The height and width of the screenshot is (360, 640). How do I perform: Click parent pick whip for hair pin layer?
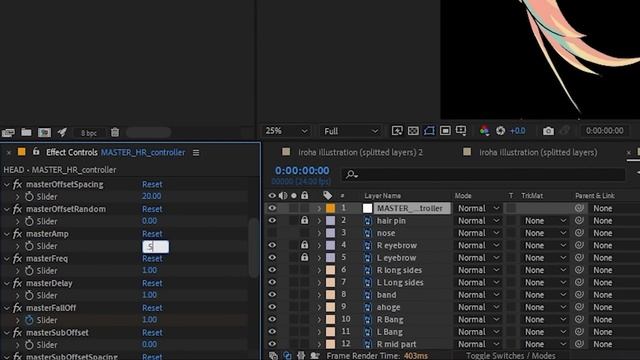click(579, 220)
